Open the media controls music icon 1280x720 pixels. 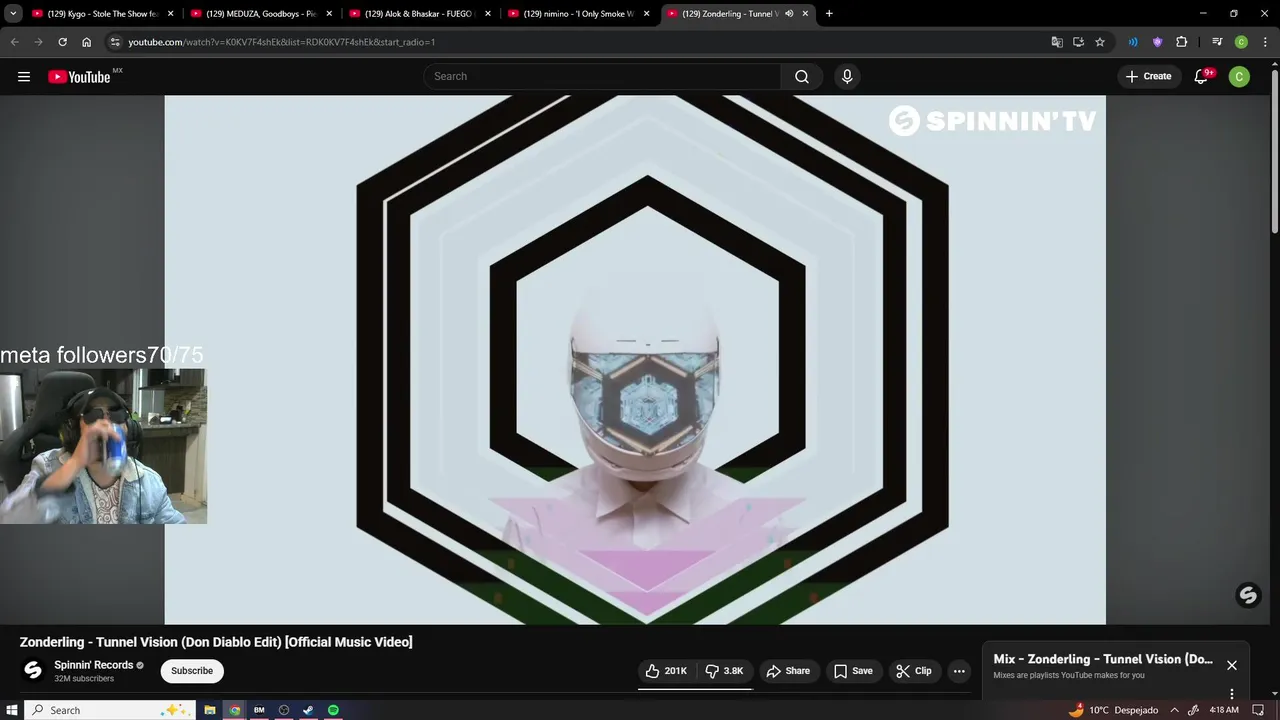click(1217, 42)
